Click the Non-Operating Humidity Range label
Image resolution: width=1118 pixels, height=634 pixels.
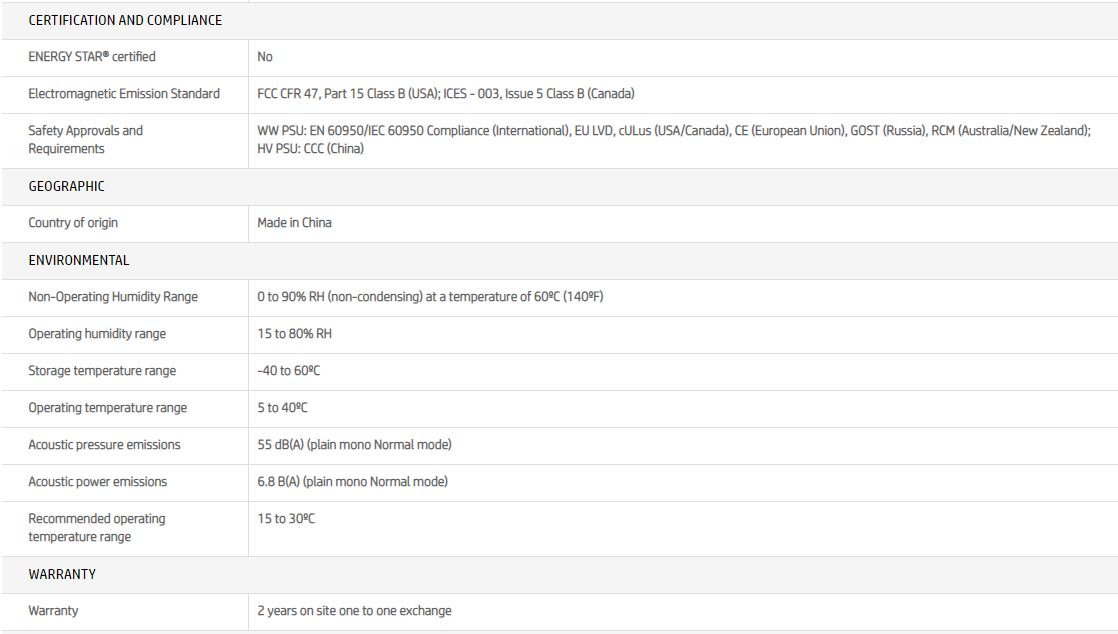click(113, 297)
